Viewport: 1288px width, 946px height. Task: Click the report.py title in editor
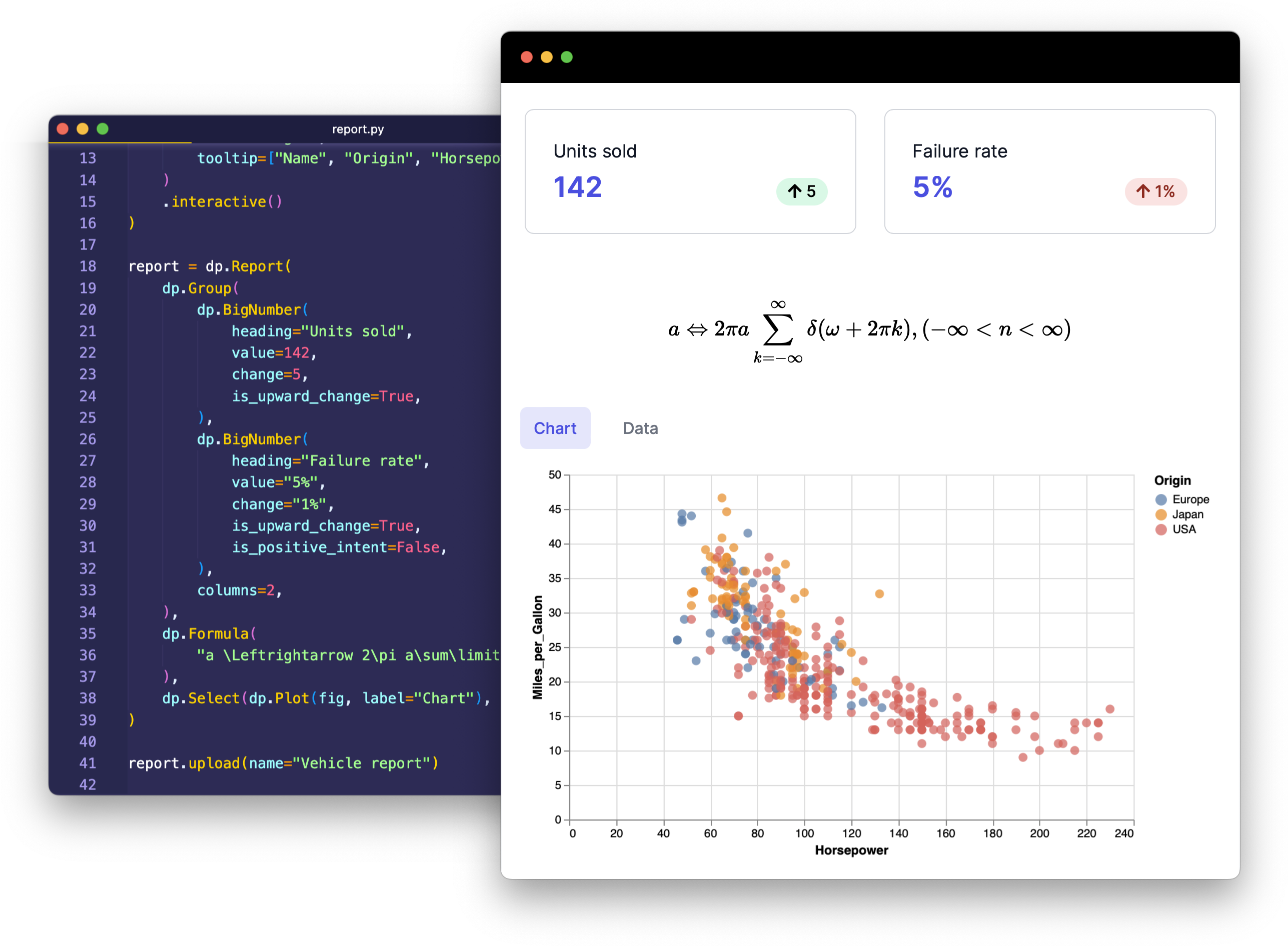click(x=358, y=129)
